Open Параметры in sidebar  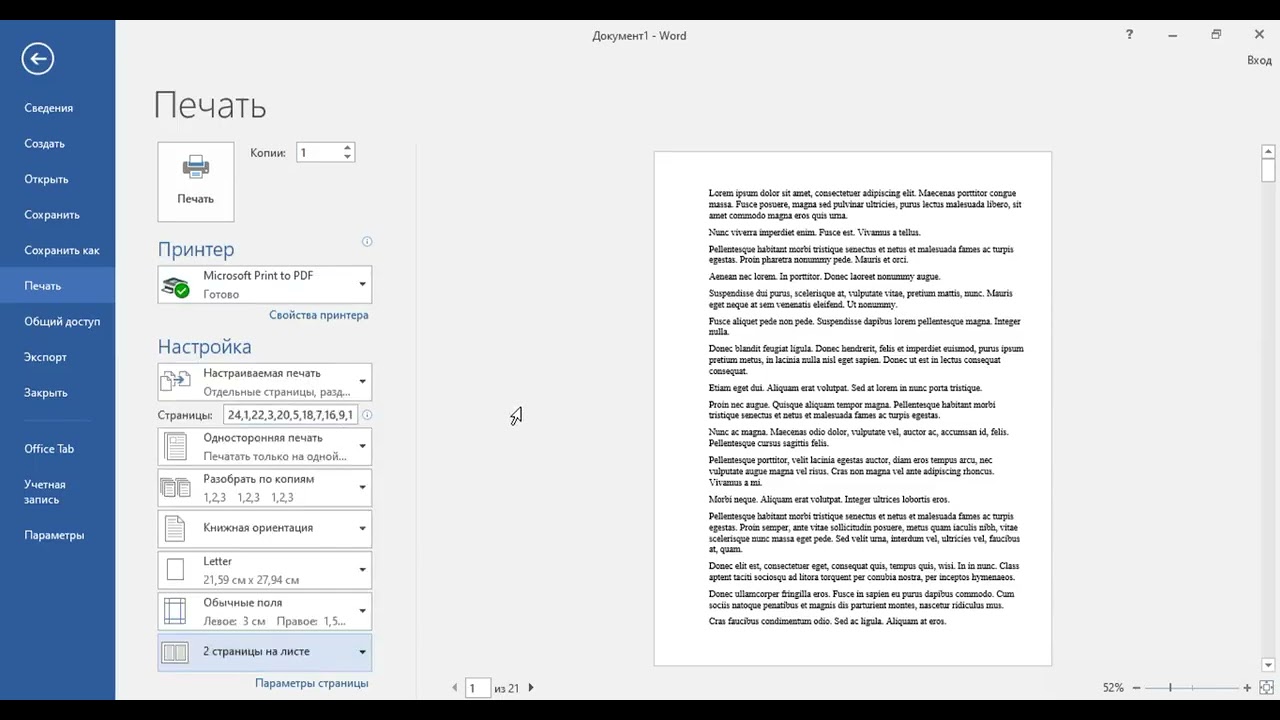tap(57, 535)
